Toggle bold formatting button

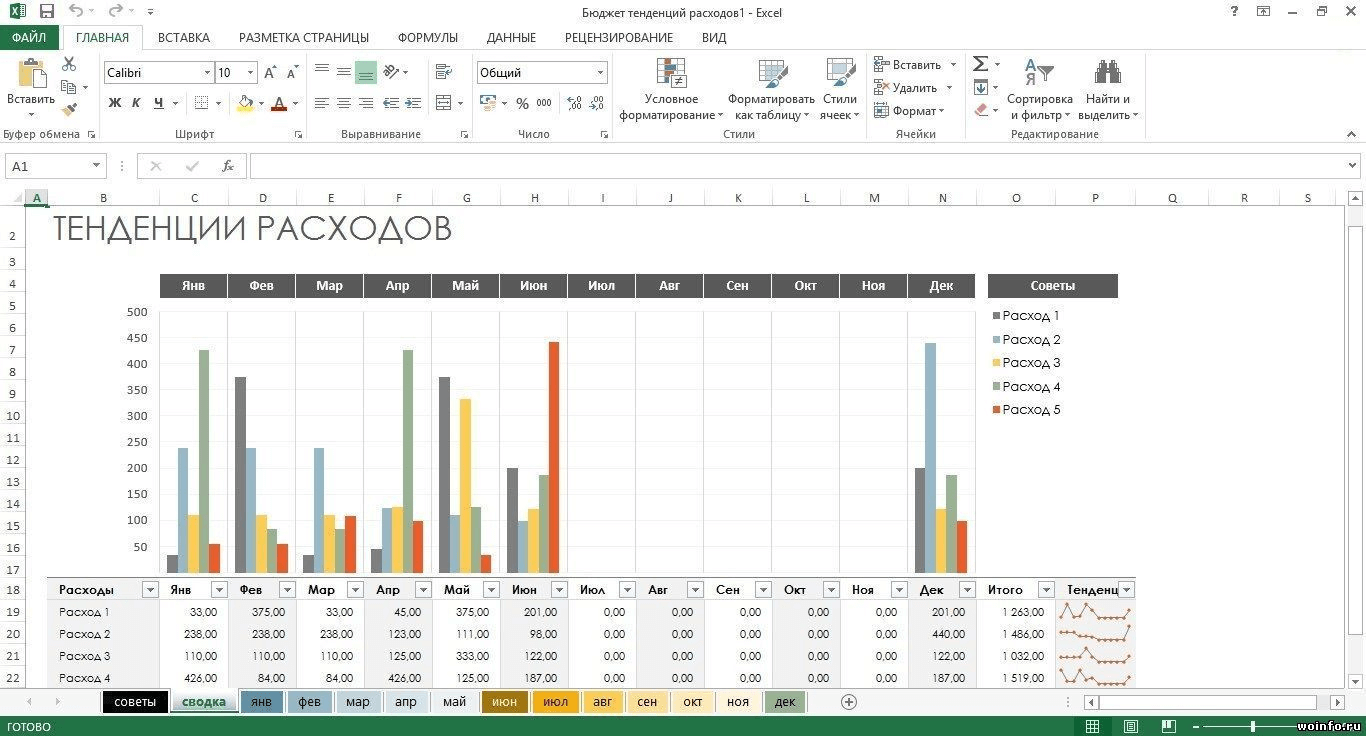point(115,103)
